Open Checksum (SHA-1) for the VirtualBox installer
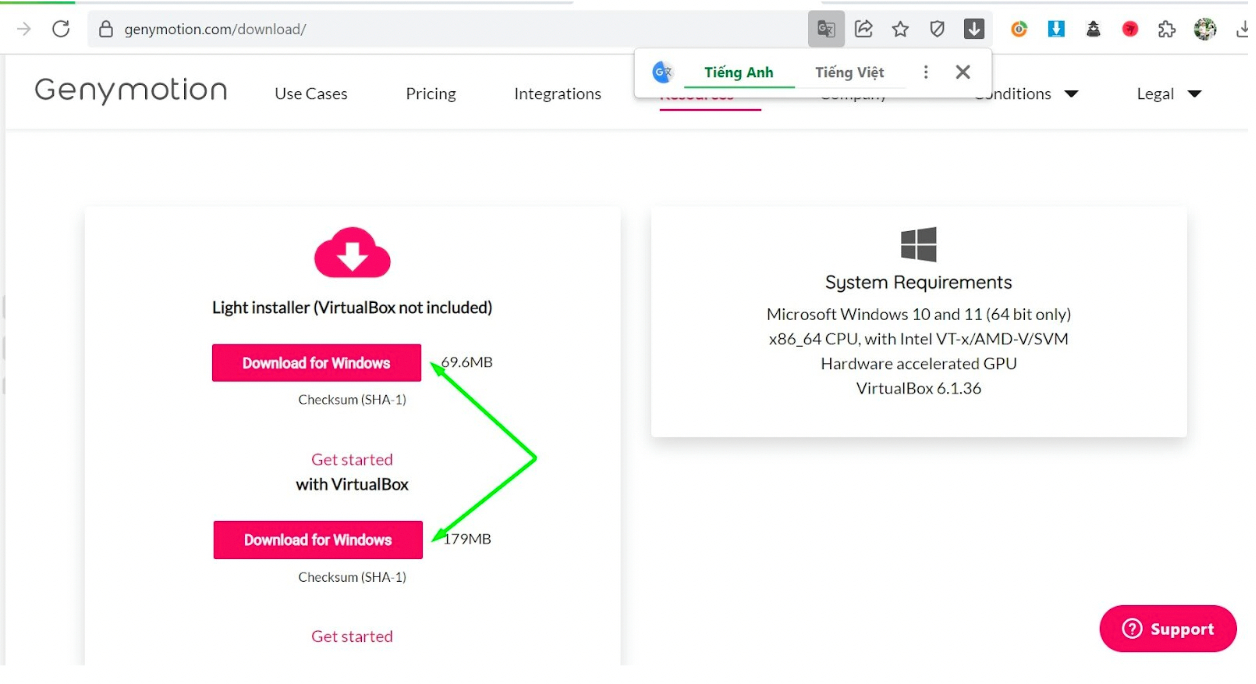This screenshot has width=1256, height=684. [x=352, y=577]
